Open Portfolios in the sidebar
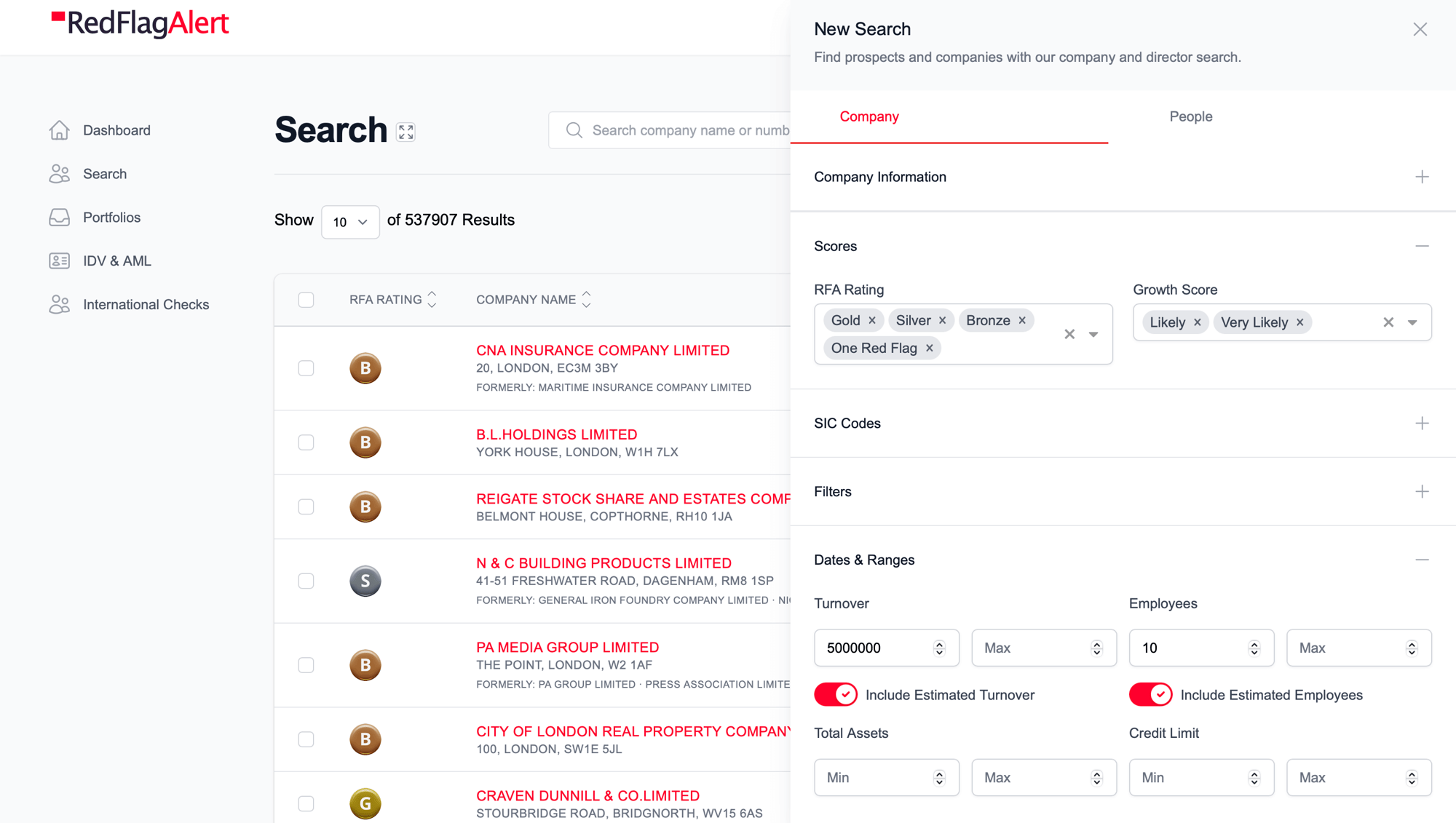 coord(111,218)
